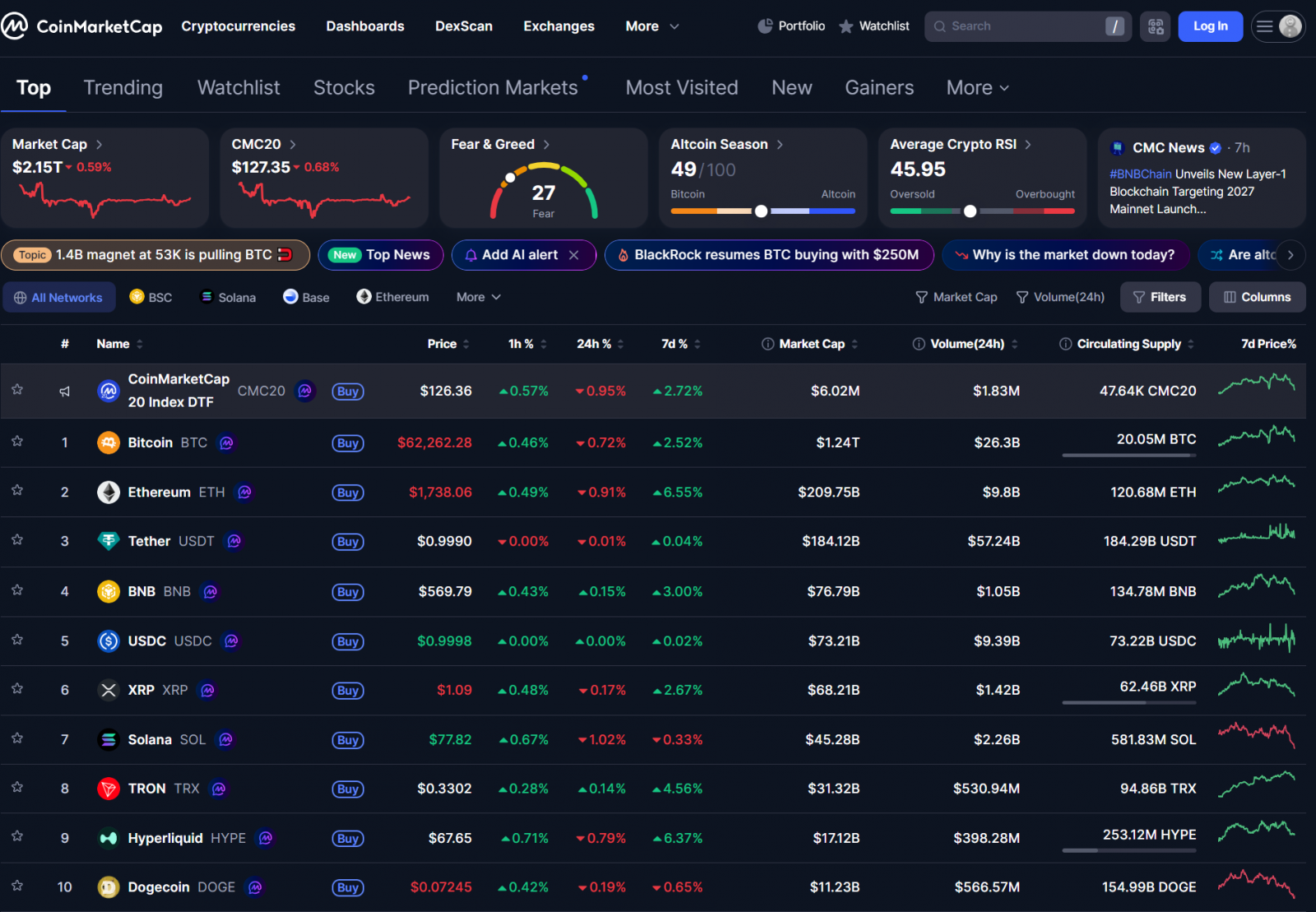Open Tether coin logo
1316x912 pixels.
[x=109, y=541]
